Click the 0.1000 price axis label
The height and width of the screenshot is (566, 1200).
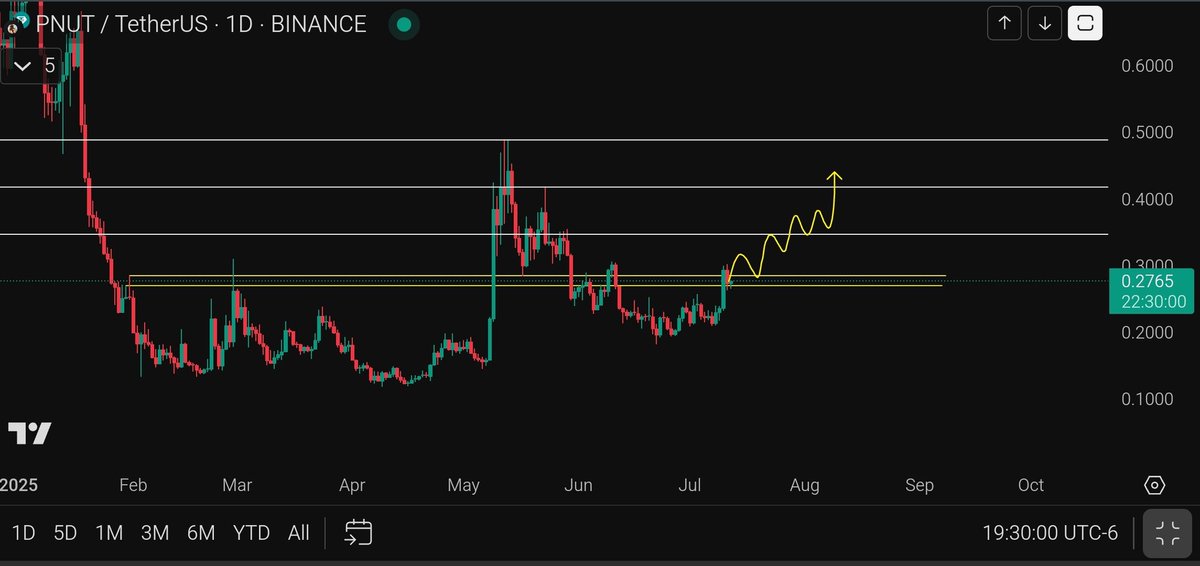pyautogui.click(x=1146, y=399)
